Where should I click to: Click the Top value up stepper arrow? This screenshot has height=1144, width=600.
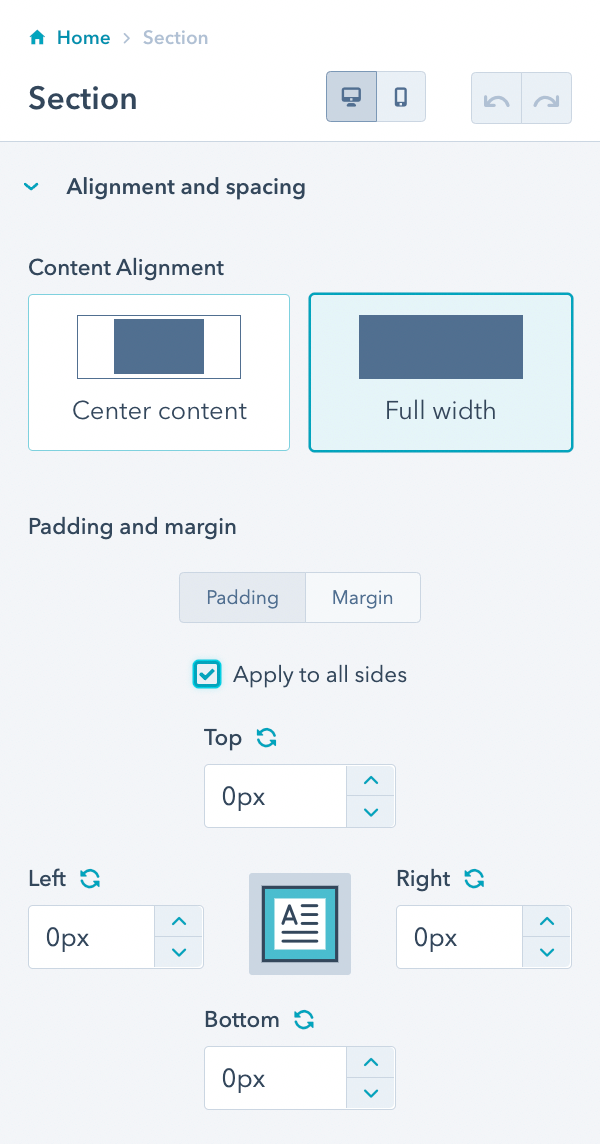tap(371, 780)
